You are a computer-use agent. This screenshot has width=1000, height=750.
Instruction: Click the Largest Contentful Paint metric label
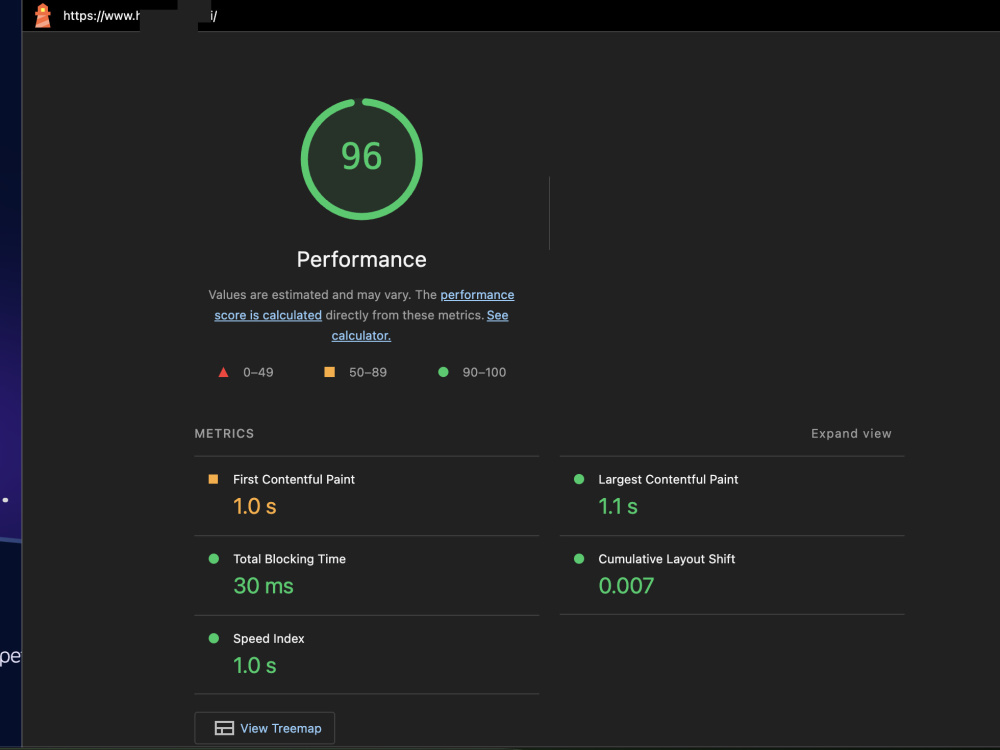(x=668, y=480)
